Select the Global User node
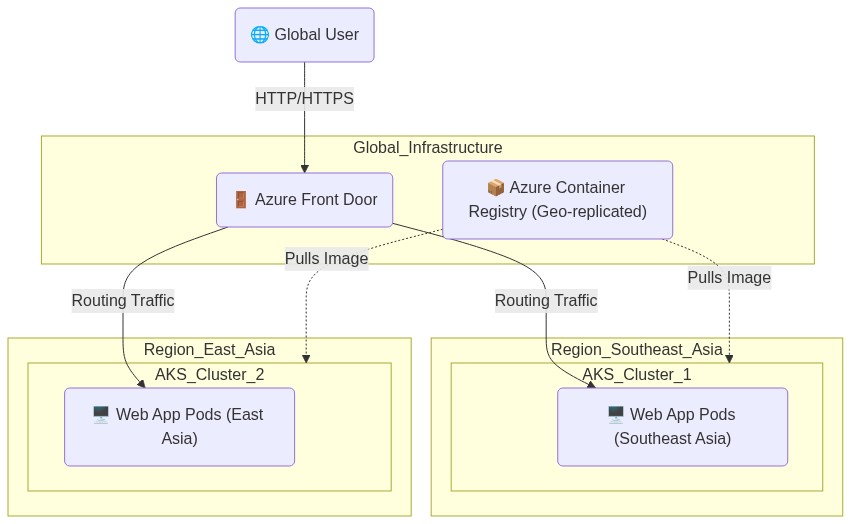 coord(304,35)
